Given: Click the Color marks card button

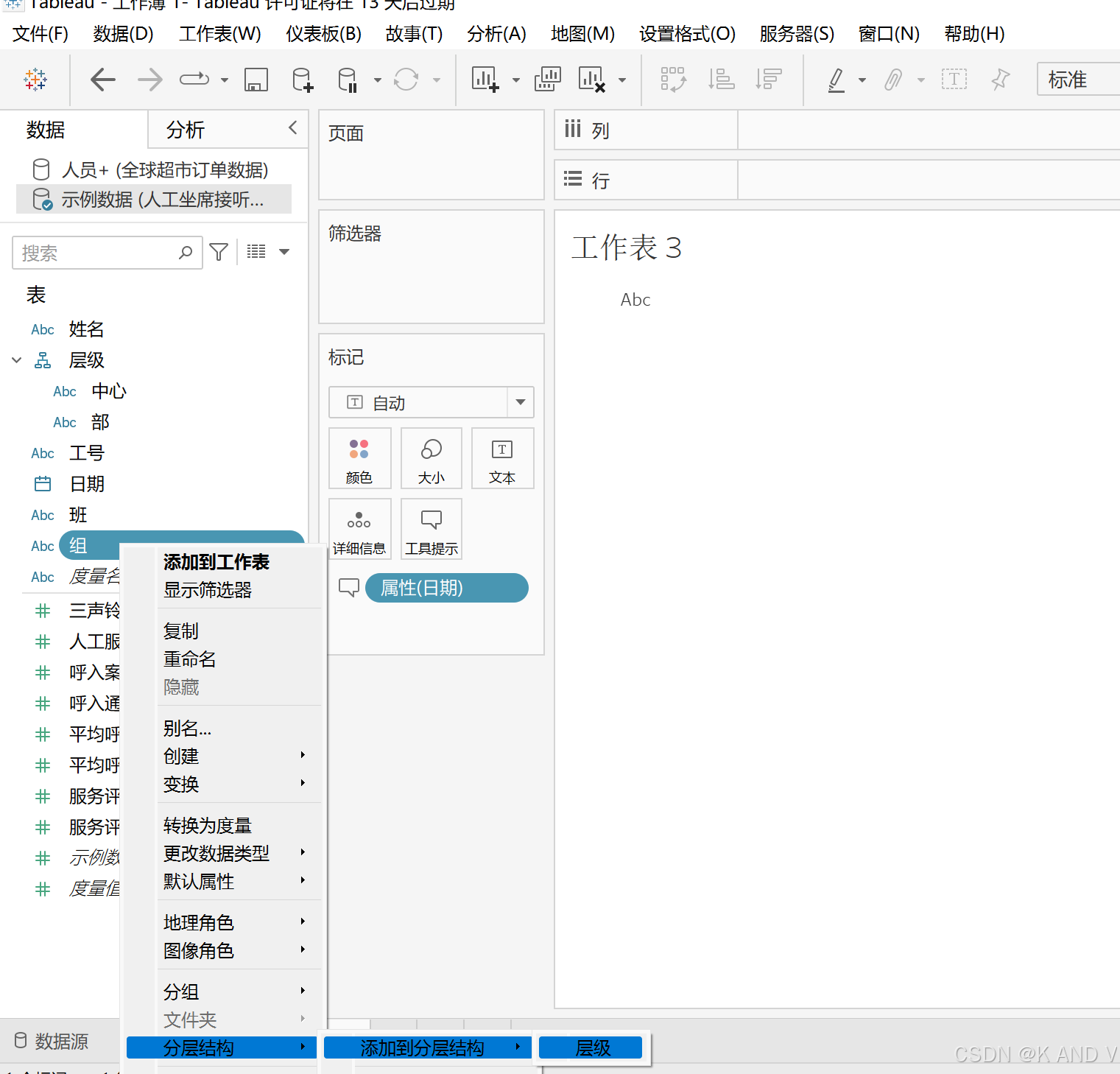Looking at the screenshot, I should [359, 458].
